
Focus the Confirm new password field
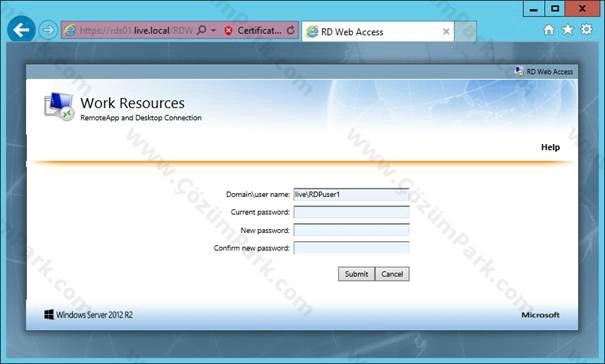[351, 248]
